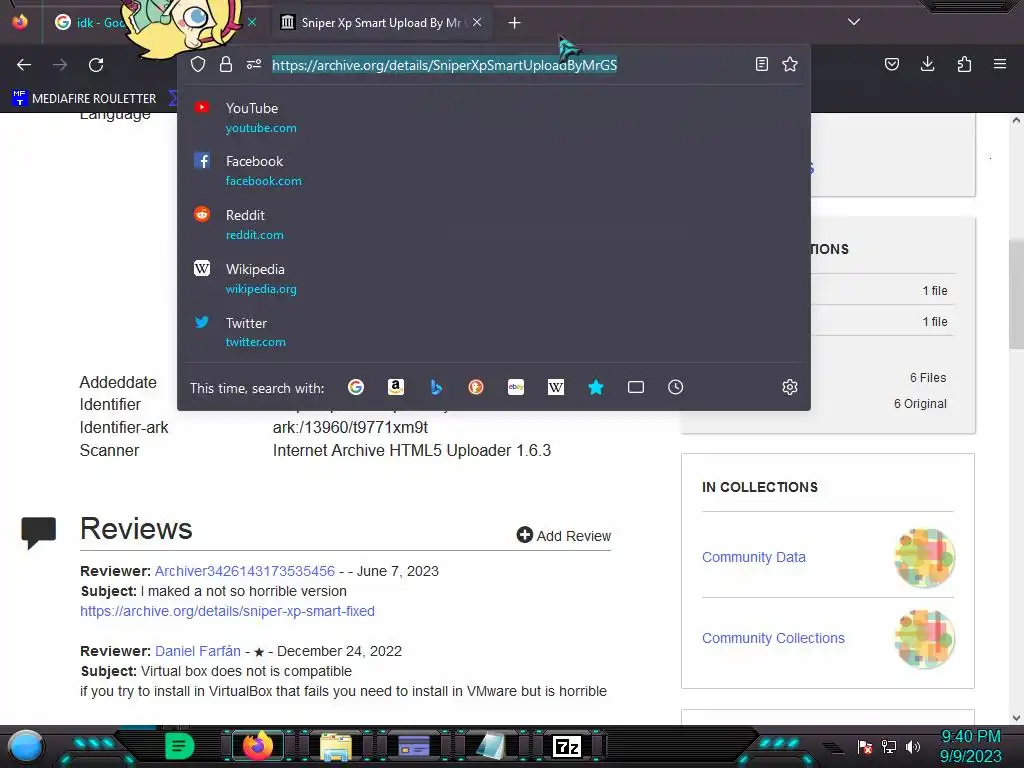This screenshot has height=768, width=1024.
Task: Click scrollbar down arrow
Action: 1016,718
